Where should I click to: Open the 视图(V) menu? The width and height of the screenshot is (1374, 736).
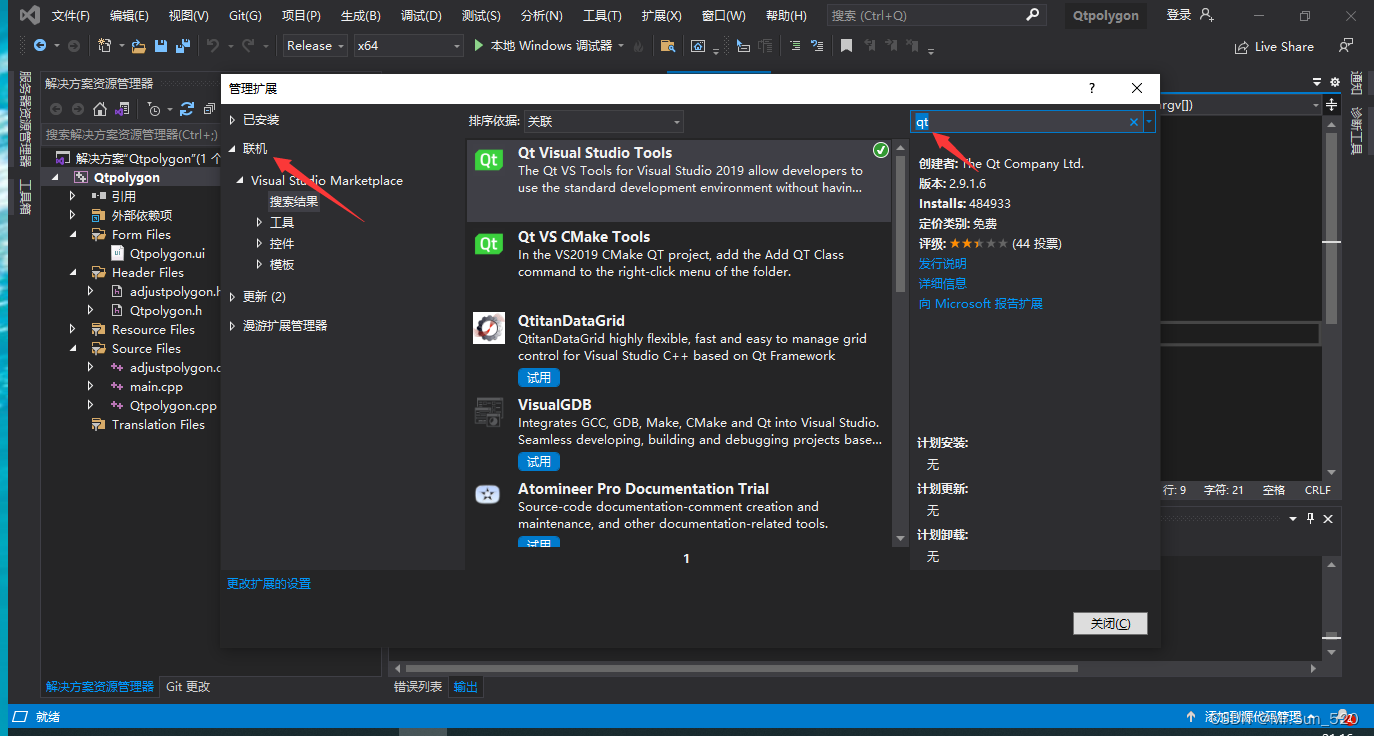pyautogui.click(x=188, y=16)
